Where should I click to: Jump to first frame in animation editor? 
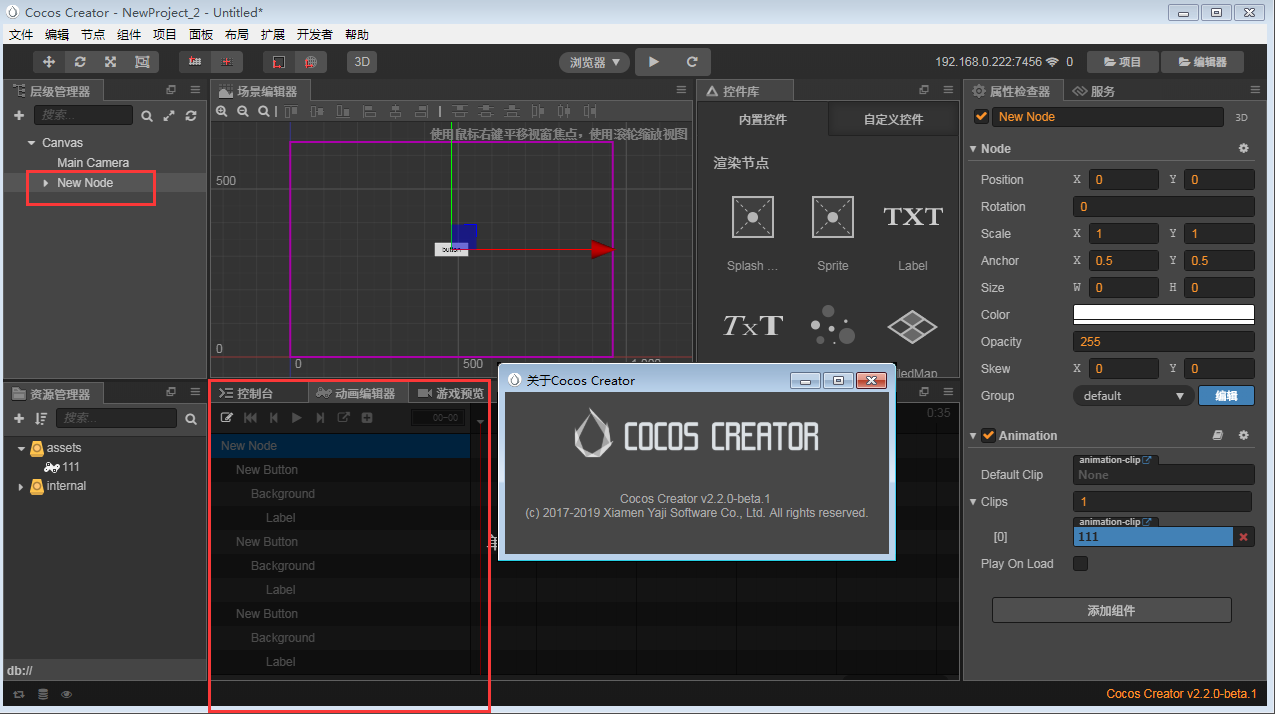tap(250, 417)
